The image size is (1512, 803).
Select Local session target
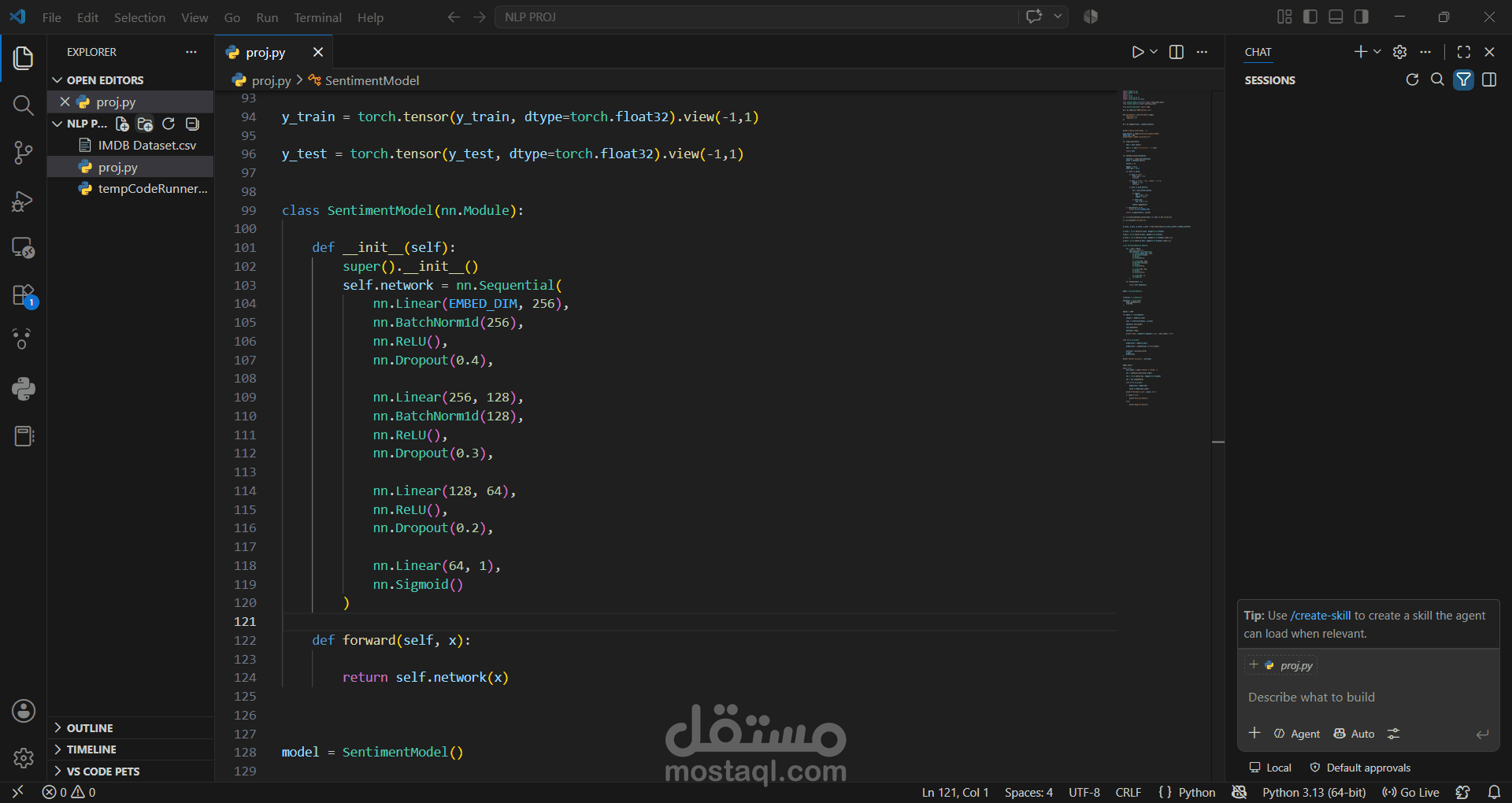coord(1270,768)
